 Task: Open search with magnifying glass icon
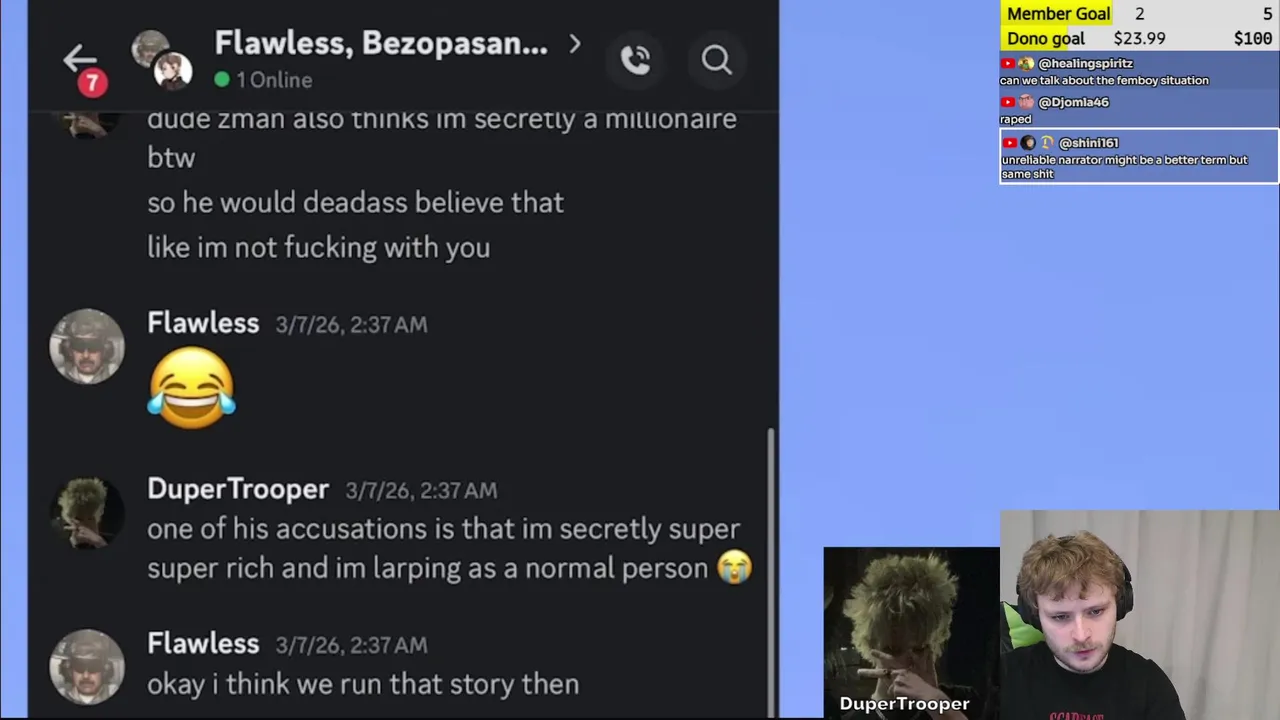[x=716, y=60]
